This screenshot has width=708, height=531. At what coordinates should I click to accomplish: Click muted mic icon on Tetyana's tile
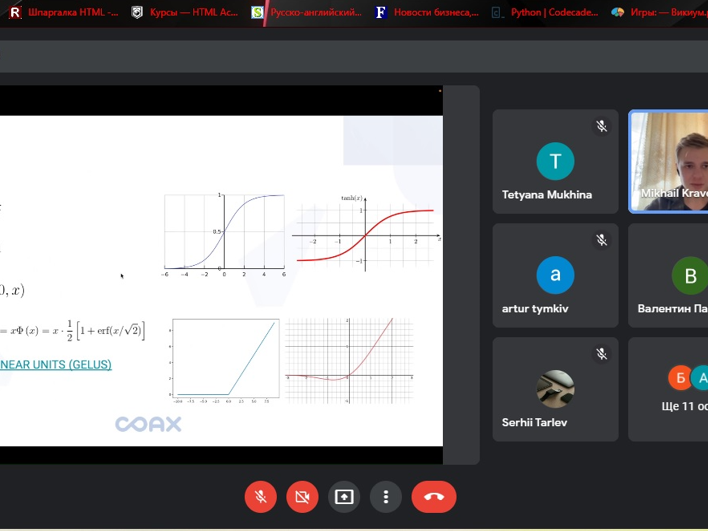click(x=601, y=127)
